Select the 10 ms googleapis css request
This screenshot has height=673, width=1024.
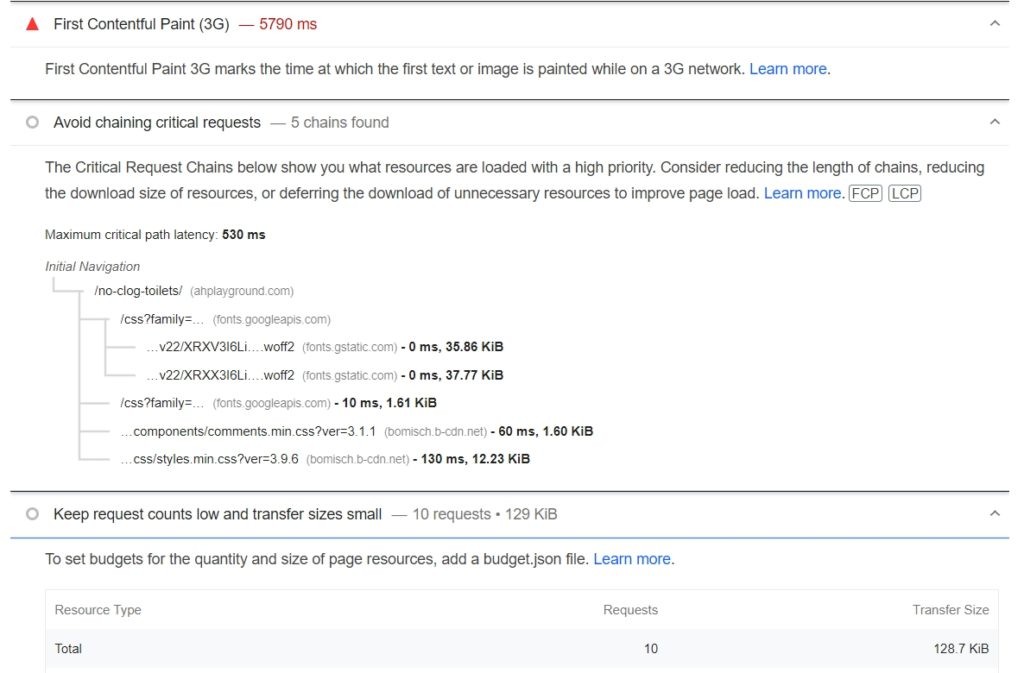162,403
